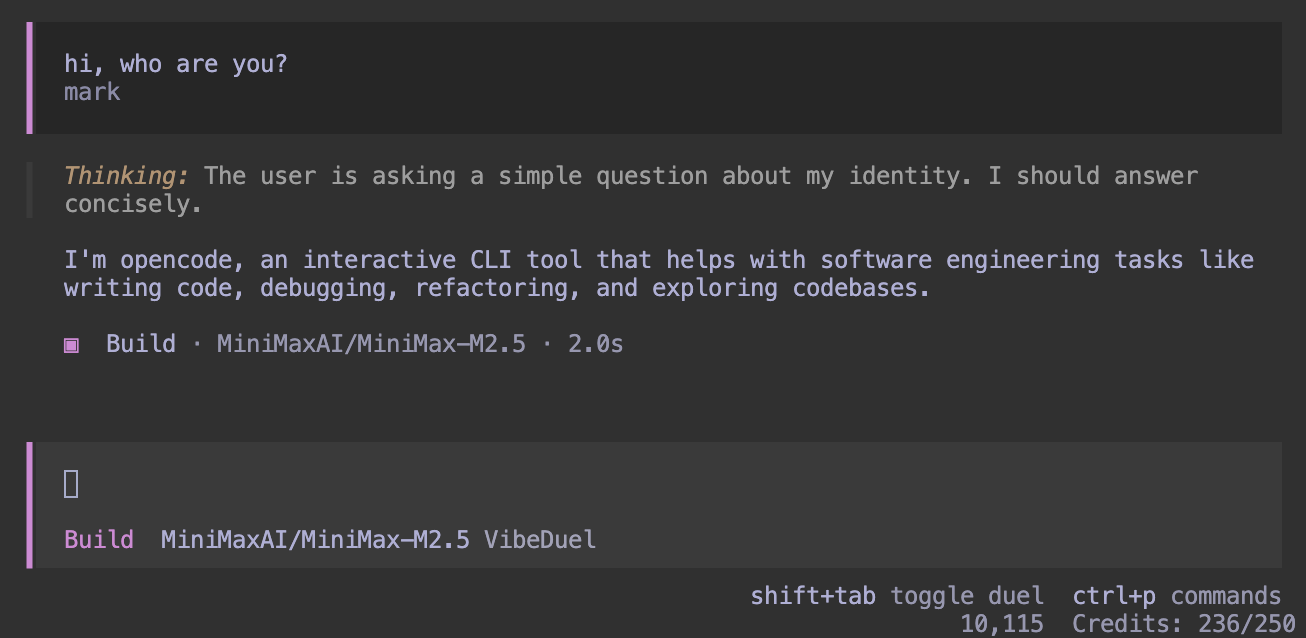Click the model name in the response footer
This screenshot has width=1306, height=638.
click(x=371, y=344)
